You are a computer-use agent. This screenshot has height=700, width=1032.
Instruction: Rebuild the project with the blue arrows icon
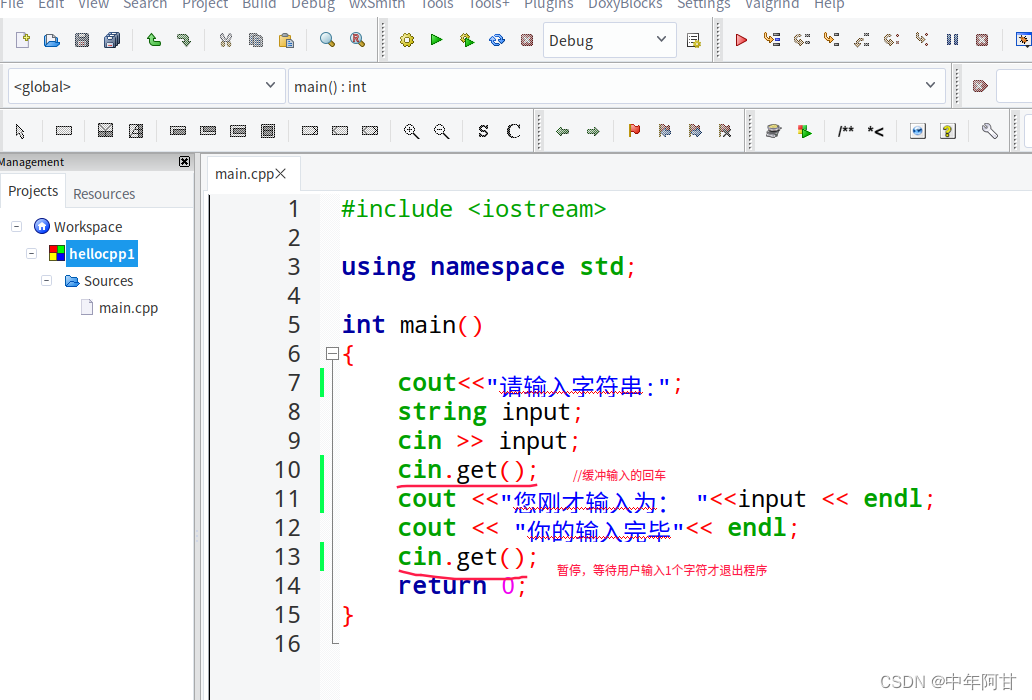497,40
